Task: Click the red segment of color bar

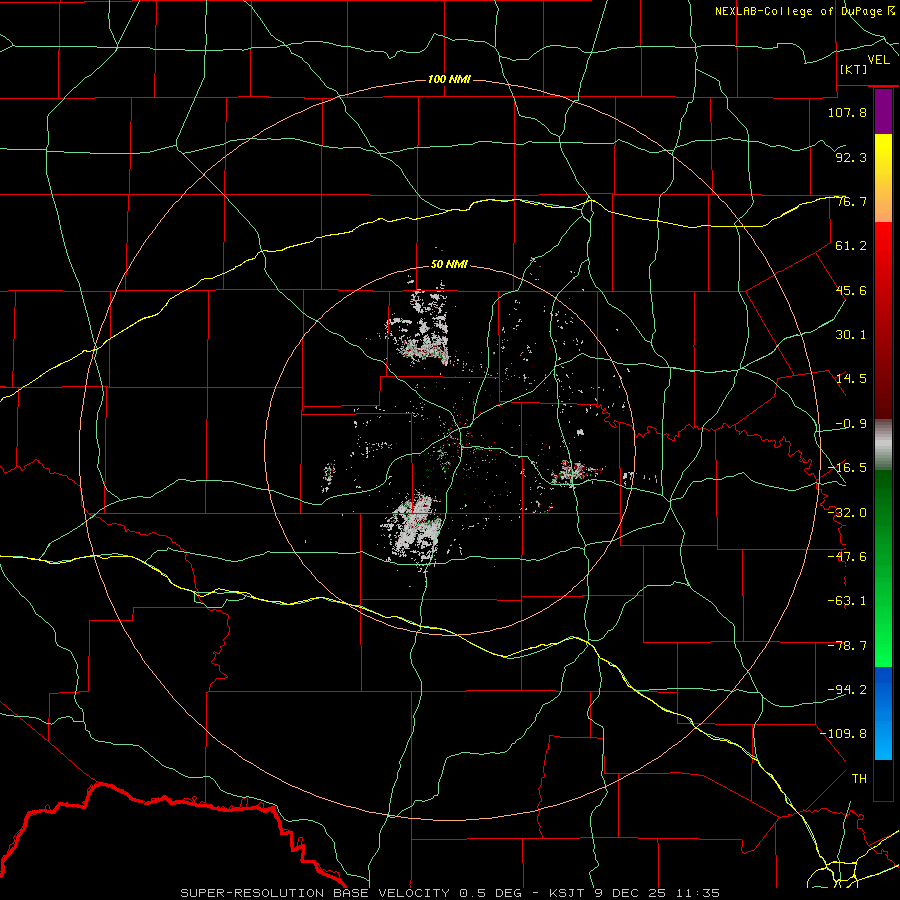Action: tap(883, 320)
